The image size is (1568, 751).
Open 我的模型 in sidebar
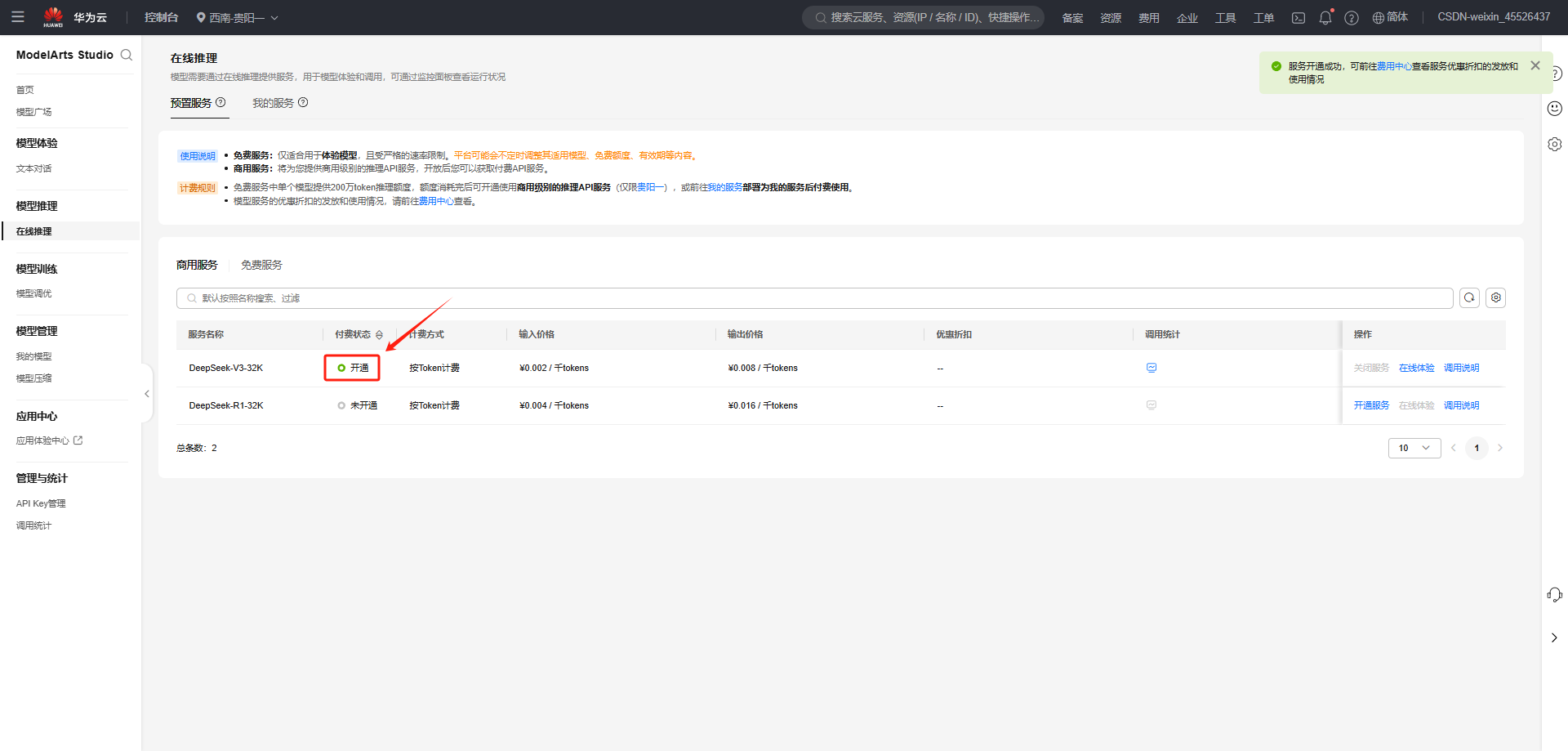coord(34,356)
